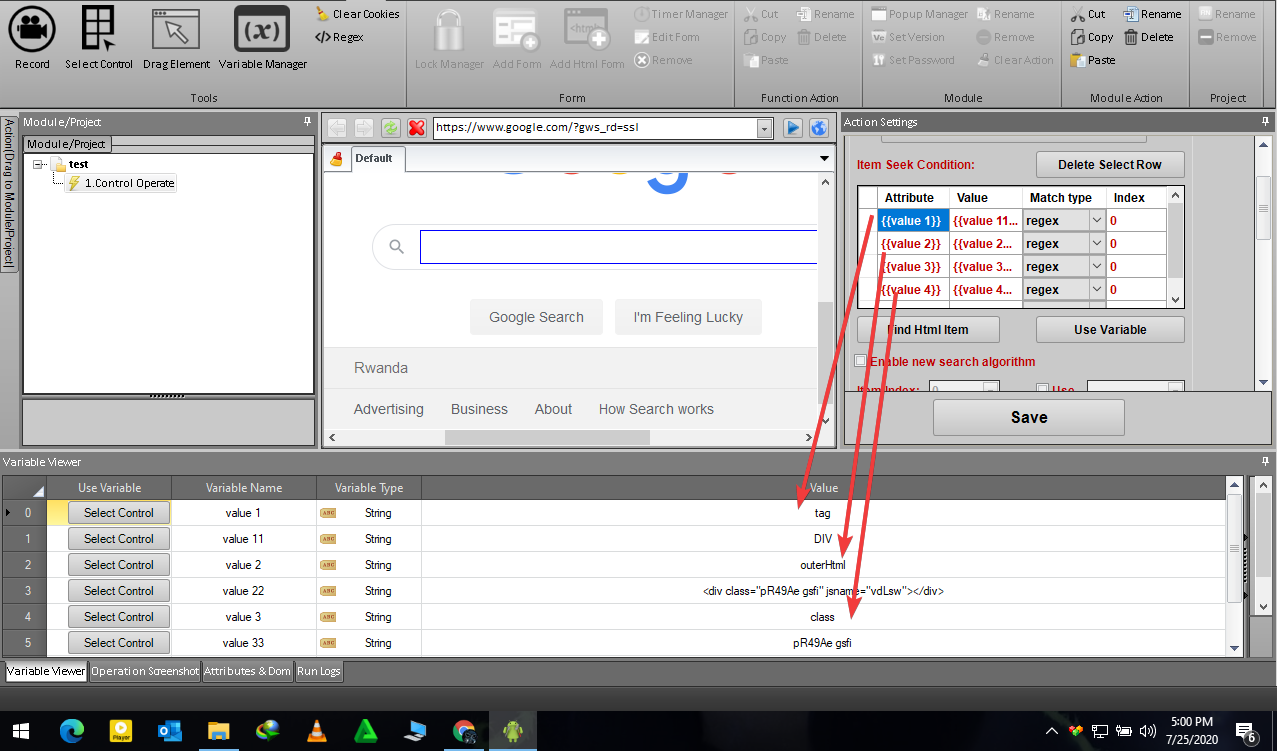Click the browser's horizontal scrollbar thumb
The image size is (1277, 751).
click(x=547, y=438)
